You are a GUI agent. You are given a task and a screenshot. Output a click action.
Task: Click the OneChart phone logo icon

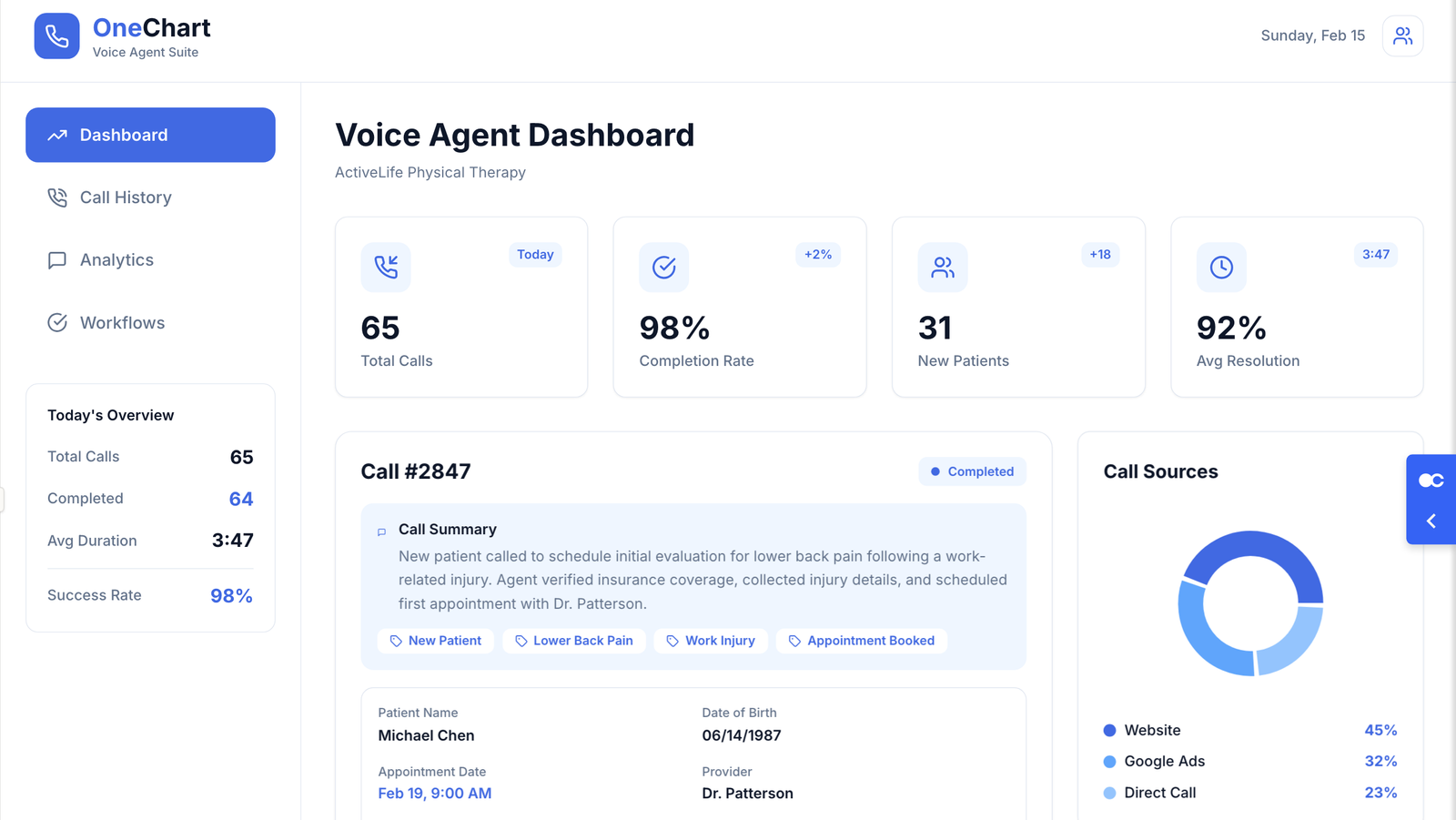click(56, 36)
